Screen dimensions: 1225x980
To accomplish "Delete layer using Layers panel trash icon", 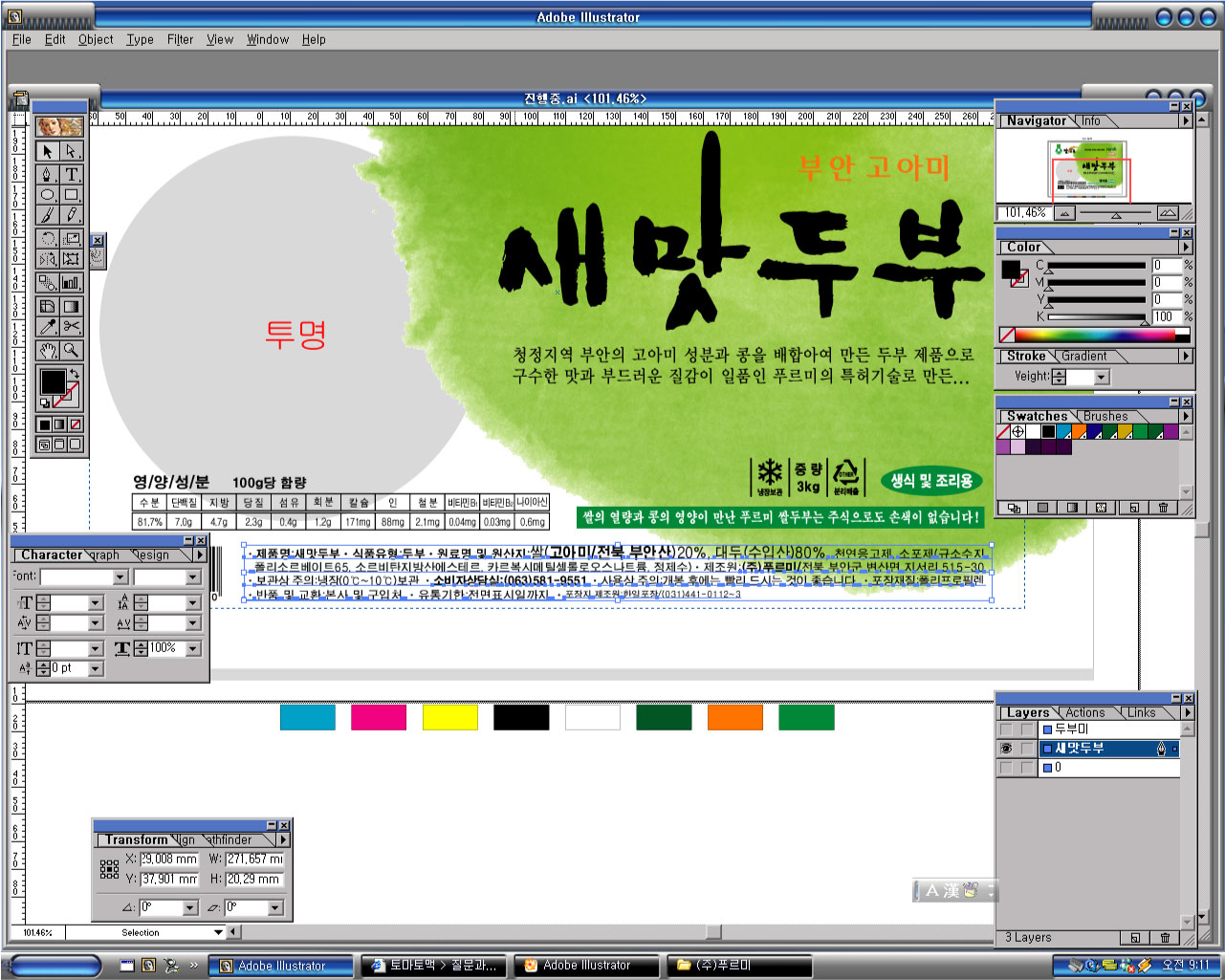I will point(1165,938).
